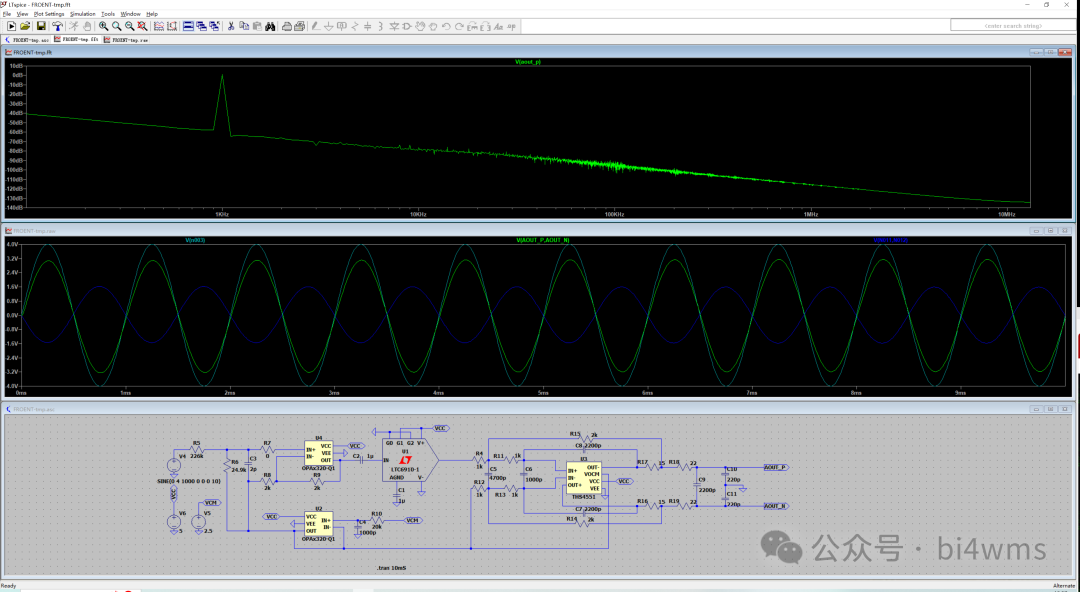Click the V(aout_p) trace label in the FFT plot
Viewport: 1080px width, 592px height.
coord(528,63)
